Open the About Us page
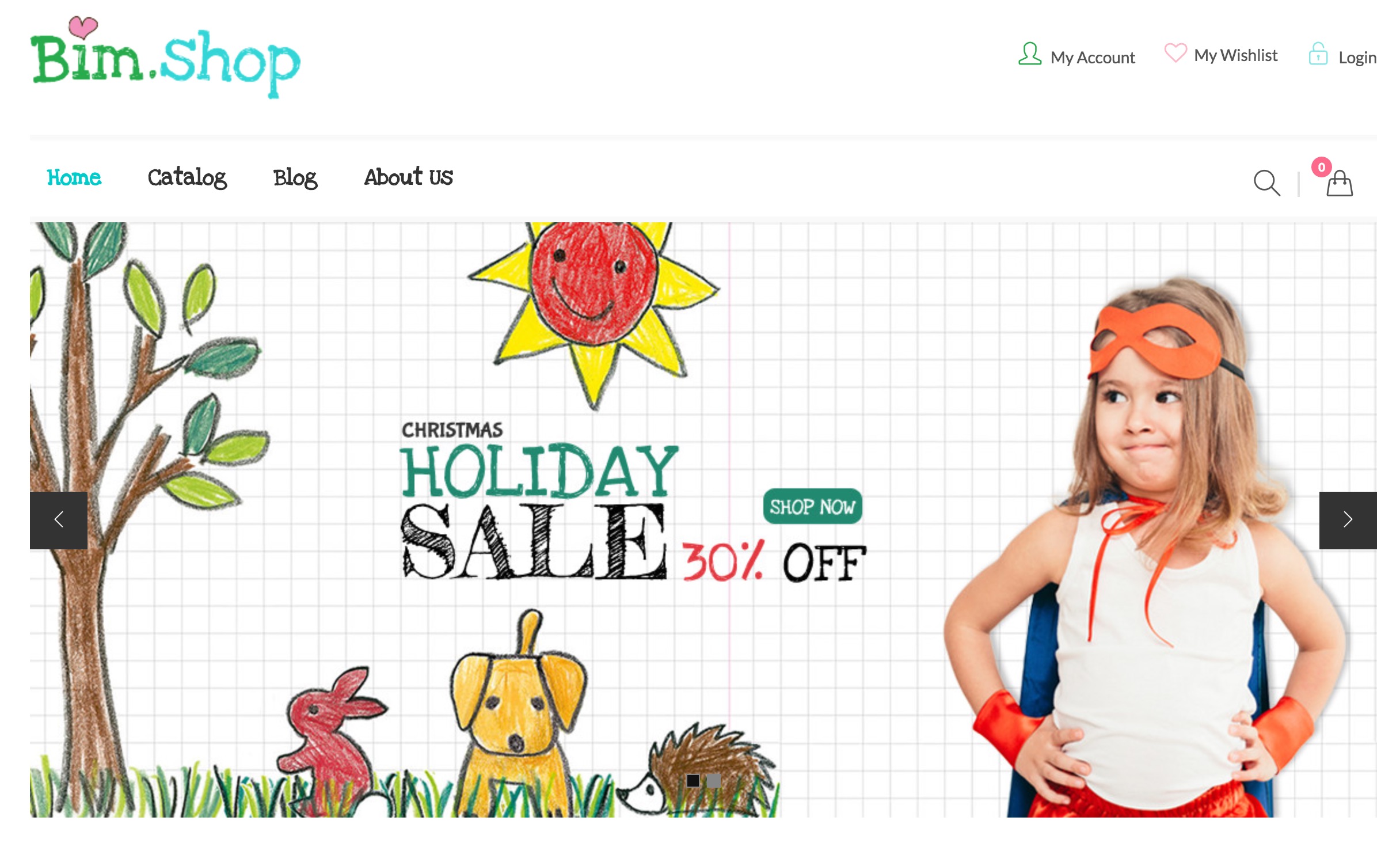This screenshot has height=843, width=1400. (409, 177)
